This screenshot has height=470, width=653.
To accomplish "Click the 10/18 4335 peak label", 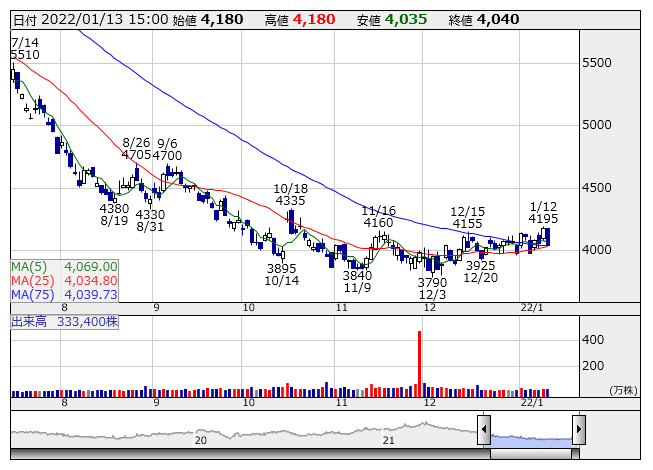I will pyautogui.click(x=290, y=194).
